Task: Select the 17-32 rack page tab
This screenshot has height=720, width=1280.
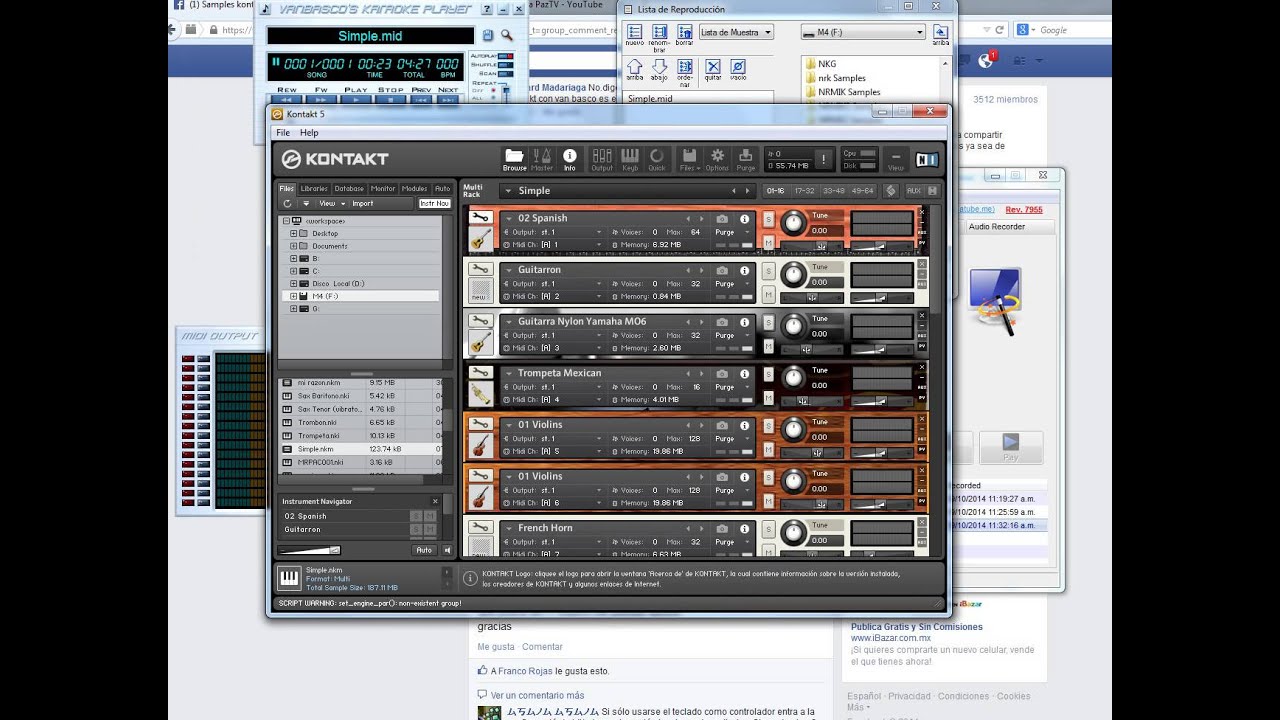Action: [805, 190]
